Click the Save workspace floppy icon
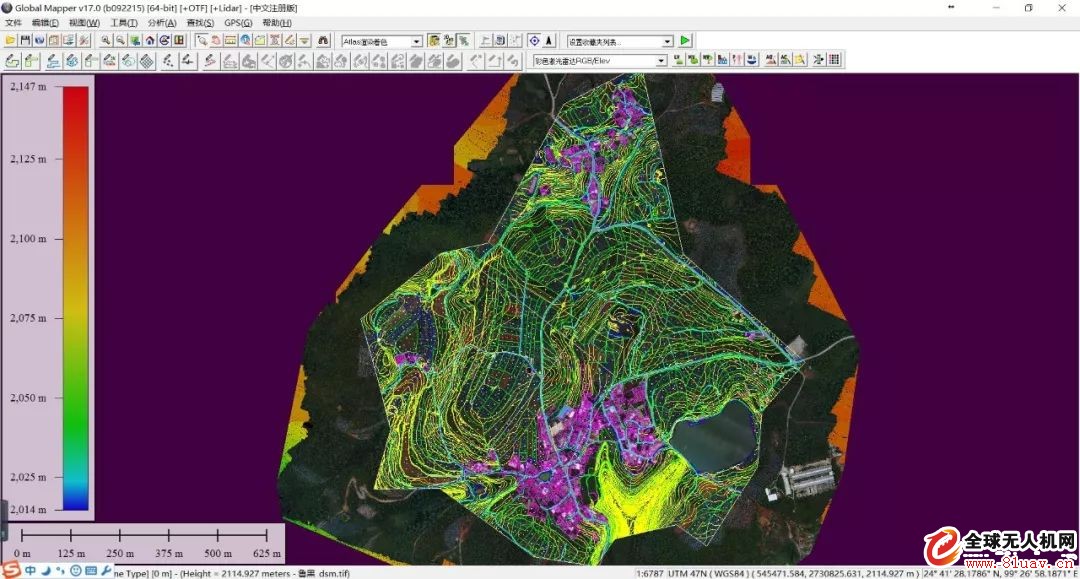The height and width of the screenshot is (579, 1080). (x=25, y=41)
